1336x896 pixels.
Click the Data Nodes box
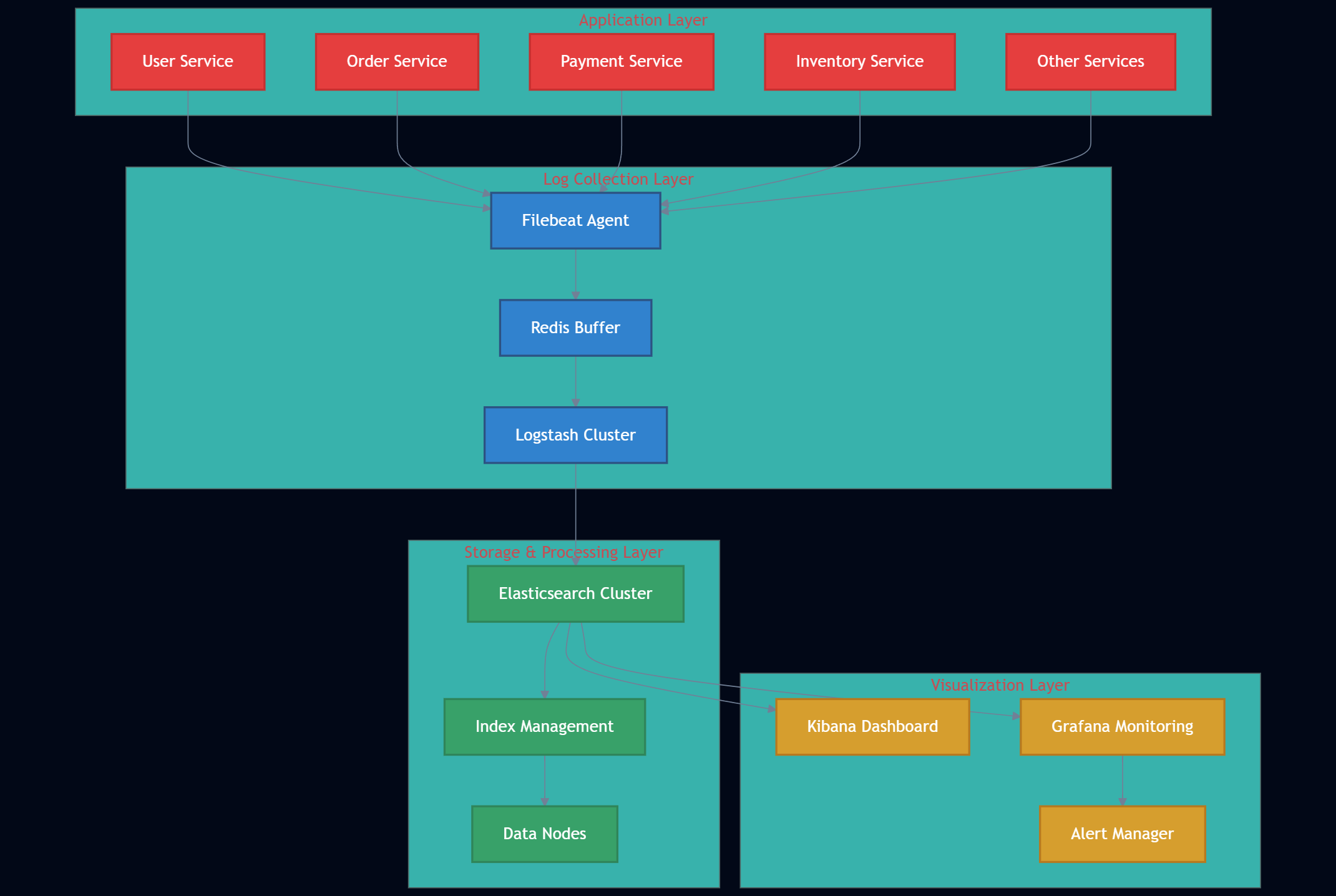point(544,834)
